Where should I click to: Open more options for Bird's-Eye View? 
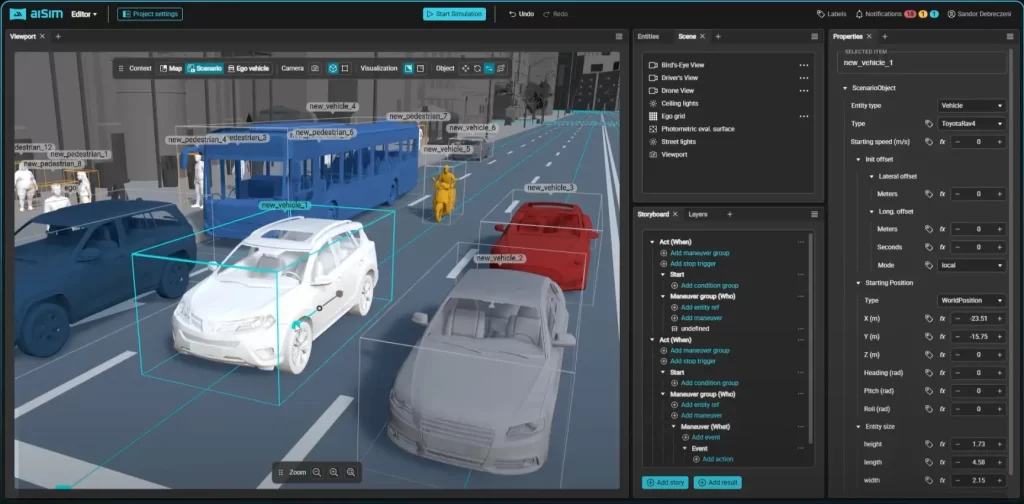tap(804, 65)
